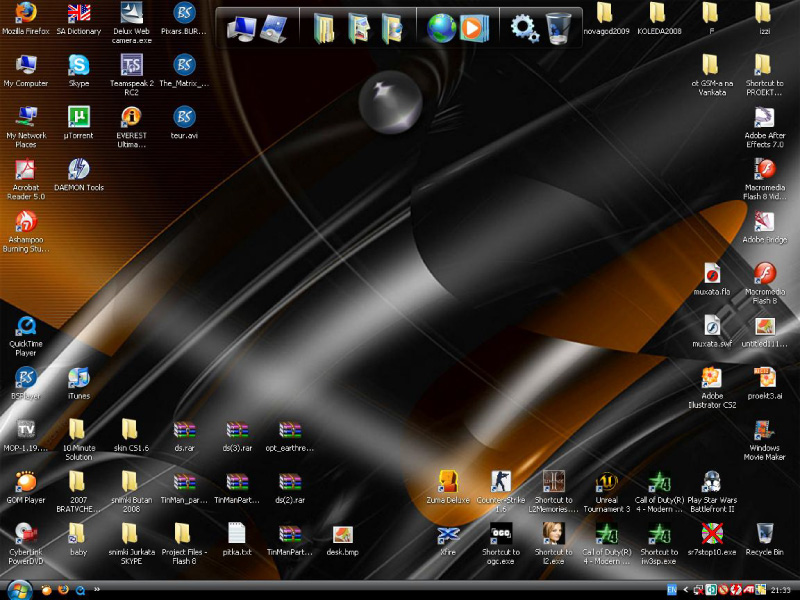Show hidden system tray icons arrow
Screen dimensions: 800x600
[686, 590]
